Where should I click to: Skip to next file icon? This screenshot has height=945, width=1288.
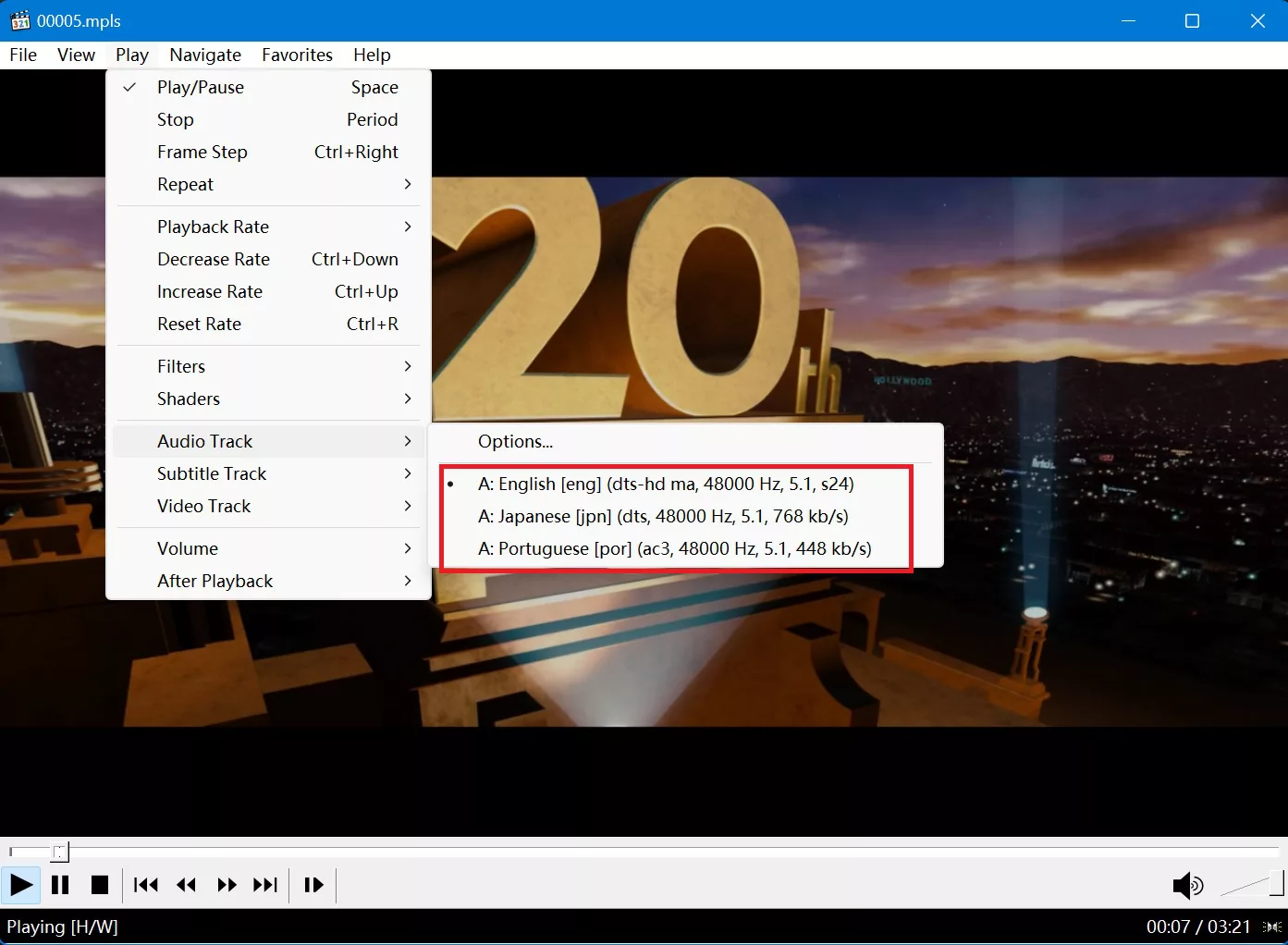point(265,886)
